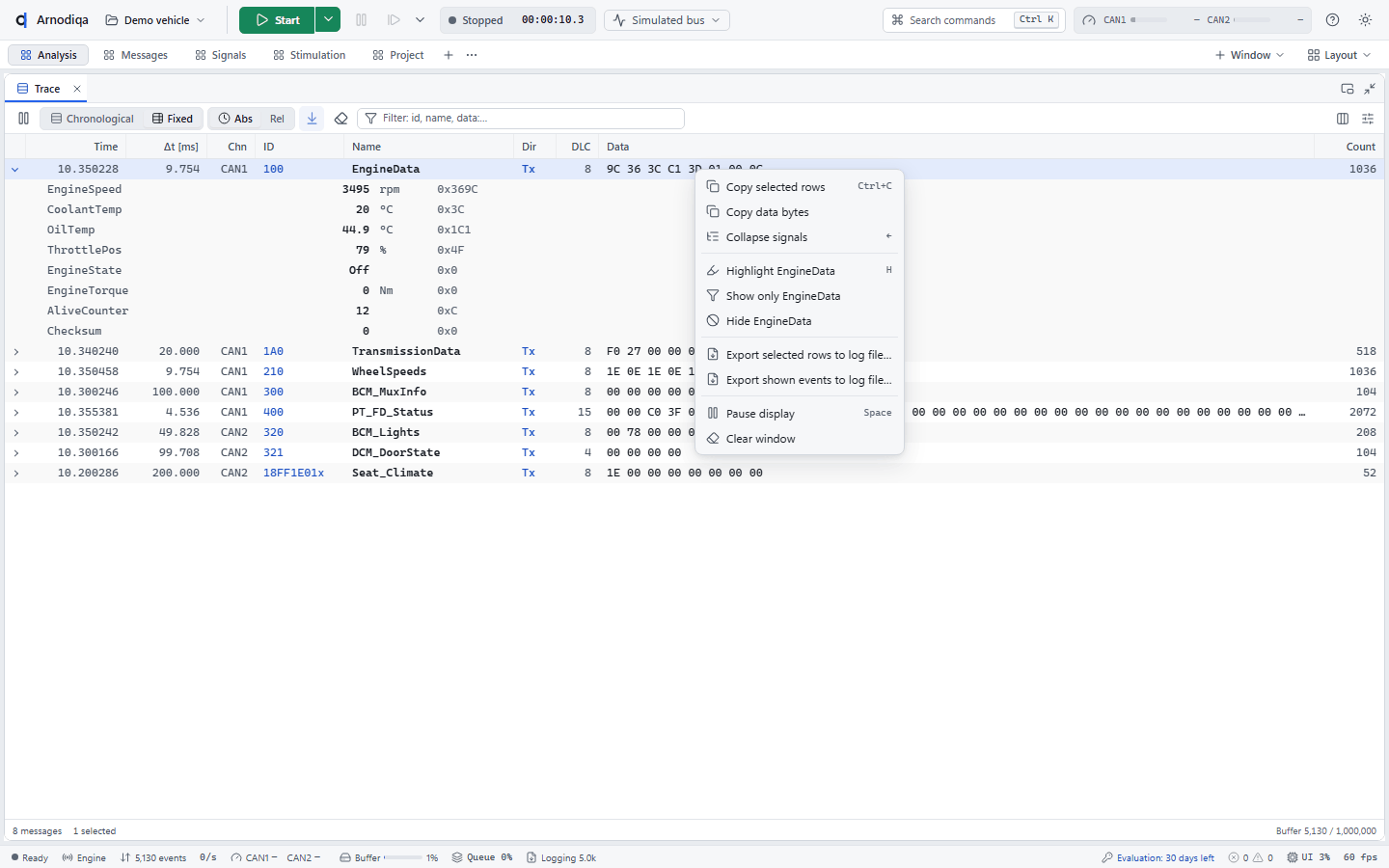This screenshot has width=1389, height=868.
Task: Click the eraser clear trace icon
Action: [x=340, y=119]
